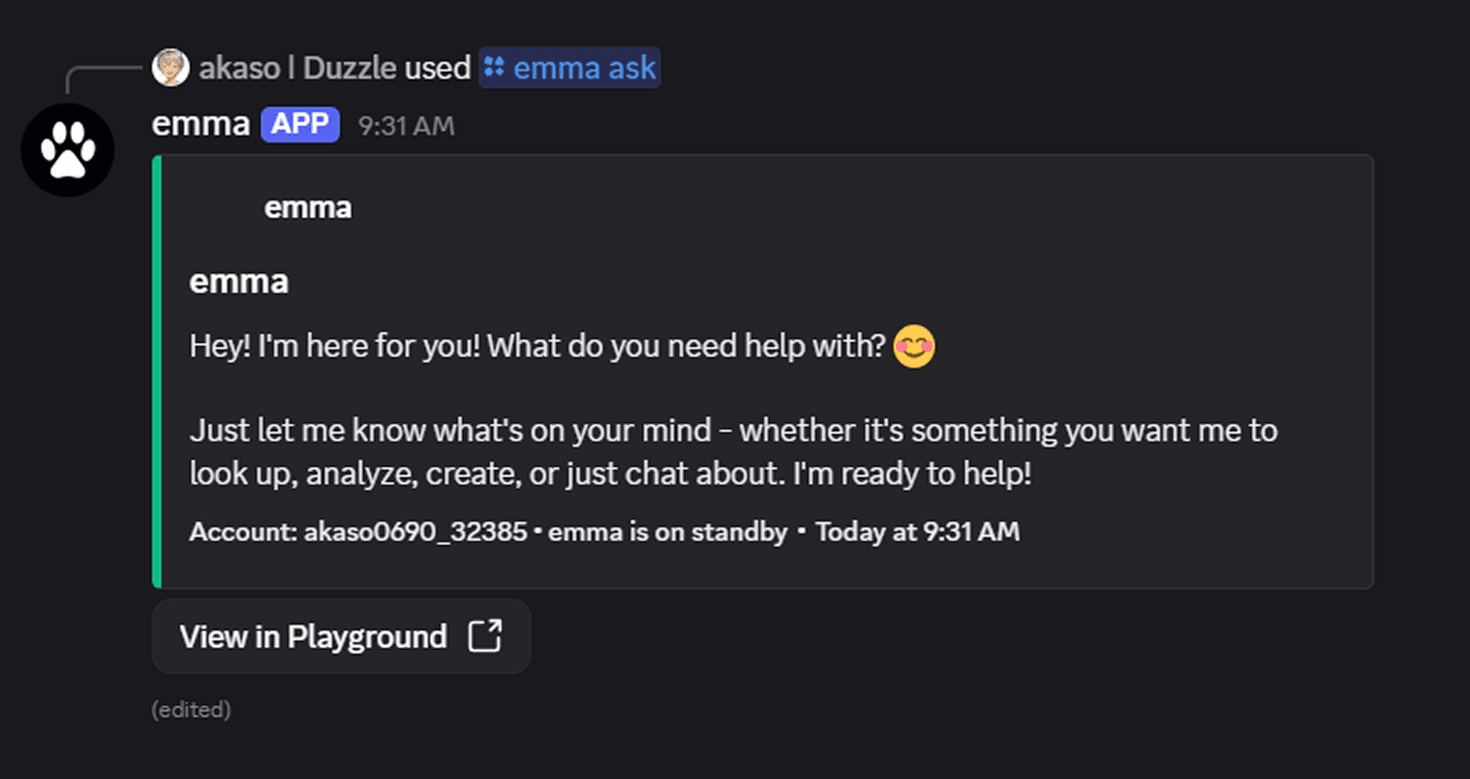The height and width of the screenshot is (779, 1470).
Task: Open the "emma ask" command link
Action: (584, 68)
